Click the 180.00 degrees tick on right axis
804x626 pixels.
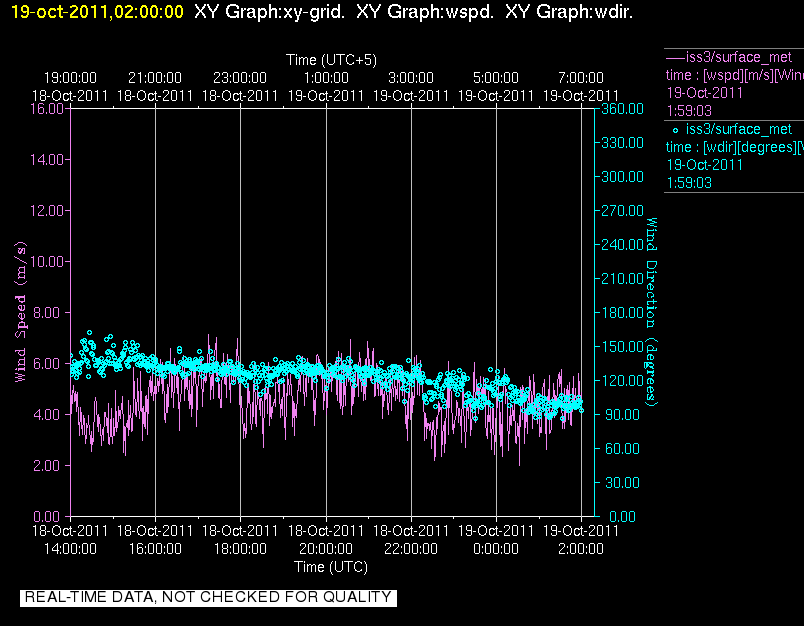click(622, 313)
